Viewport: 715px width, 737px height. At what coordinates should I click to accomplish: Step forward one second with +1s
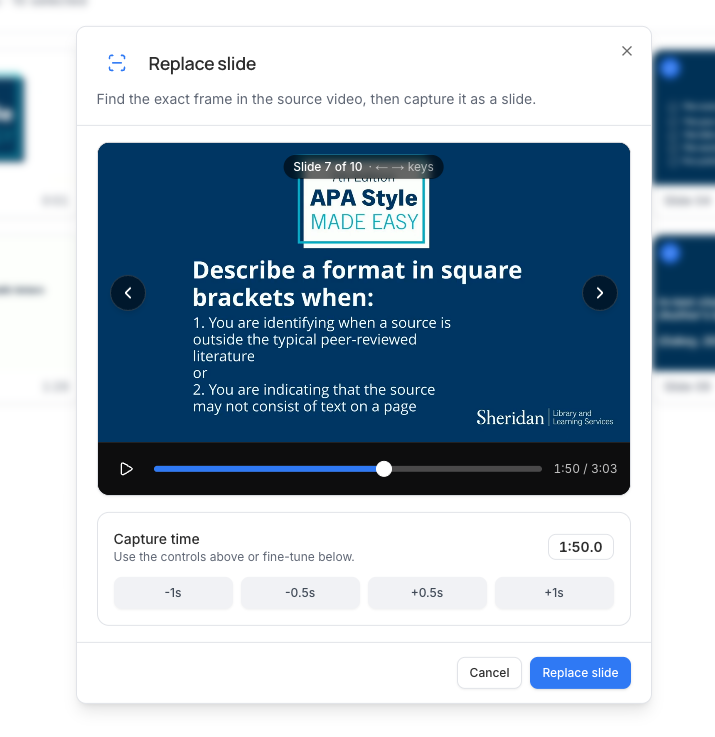(554, 593)
